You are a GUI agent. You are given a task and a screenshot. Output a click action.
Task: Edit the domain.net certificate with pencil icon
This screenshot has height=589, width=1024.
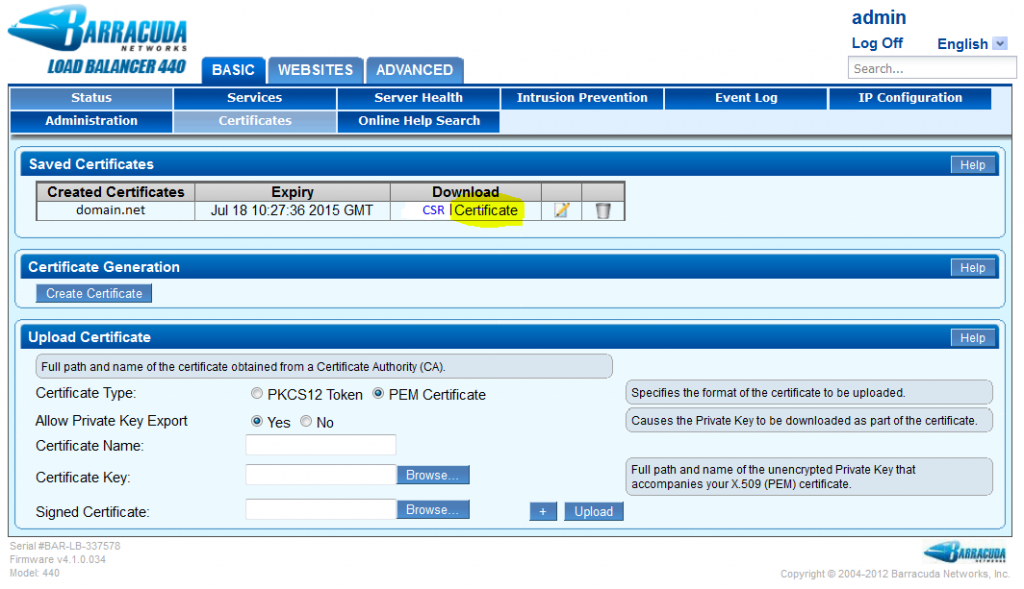[x=562, y=210]
